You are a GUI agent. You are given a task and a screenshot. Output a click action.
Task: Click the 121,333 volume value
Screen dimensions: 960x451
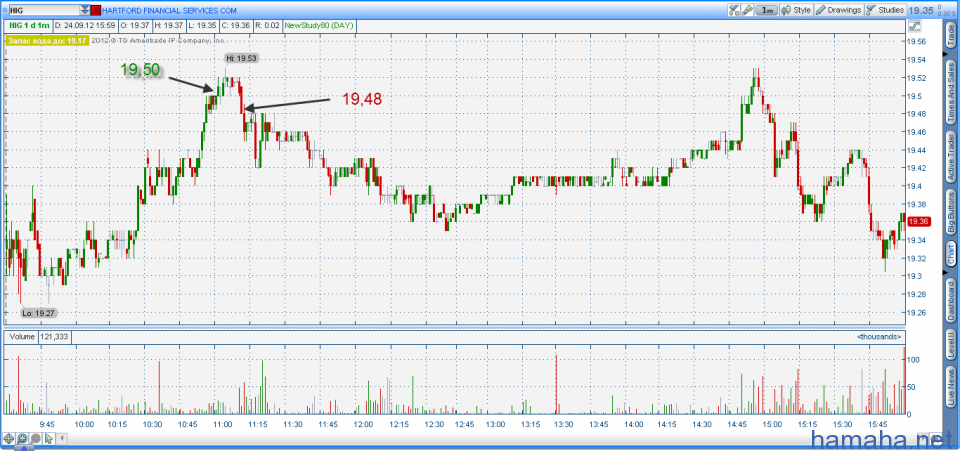(x=55, y=337)
